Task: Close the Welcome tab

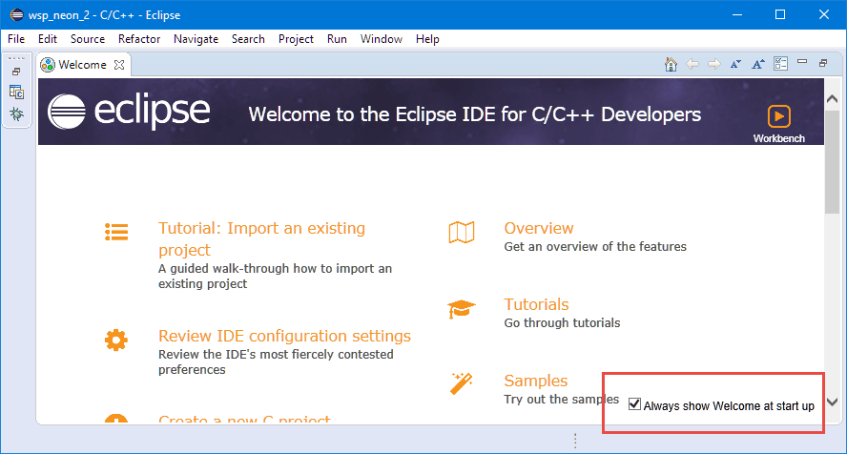Action: point(119,65)
